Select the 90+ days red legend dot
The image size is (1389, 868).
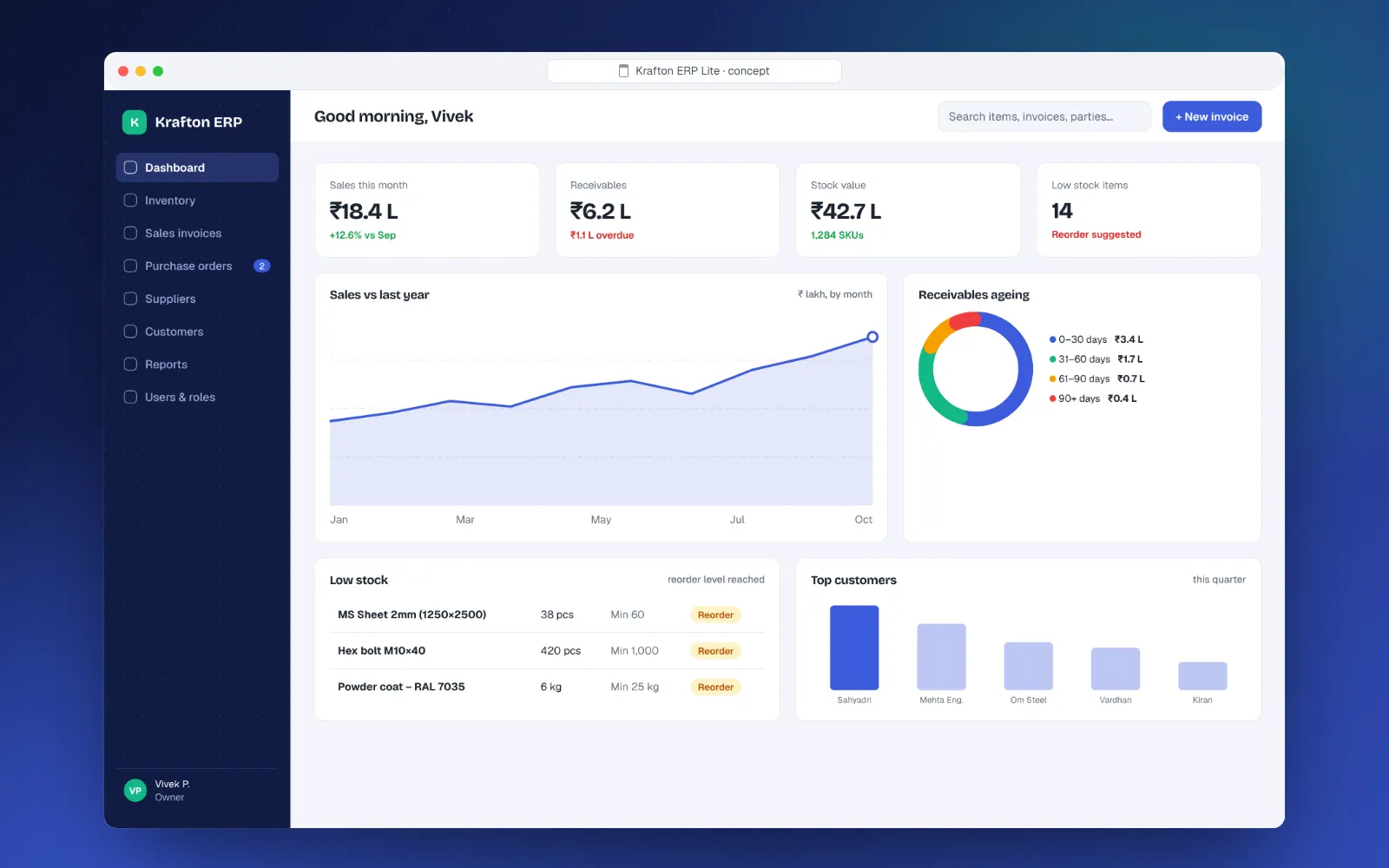point(1053,398)
